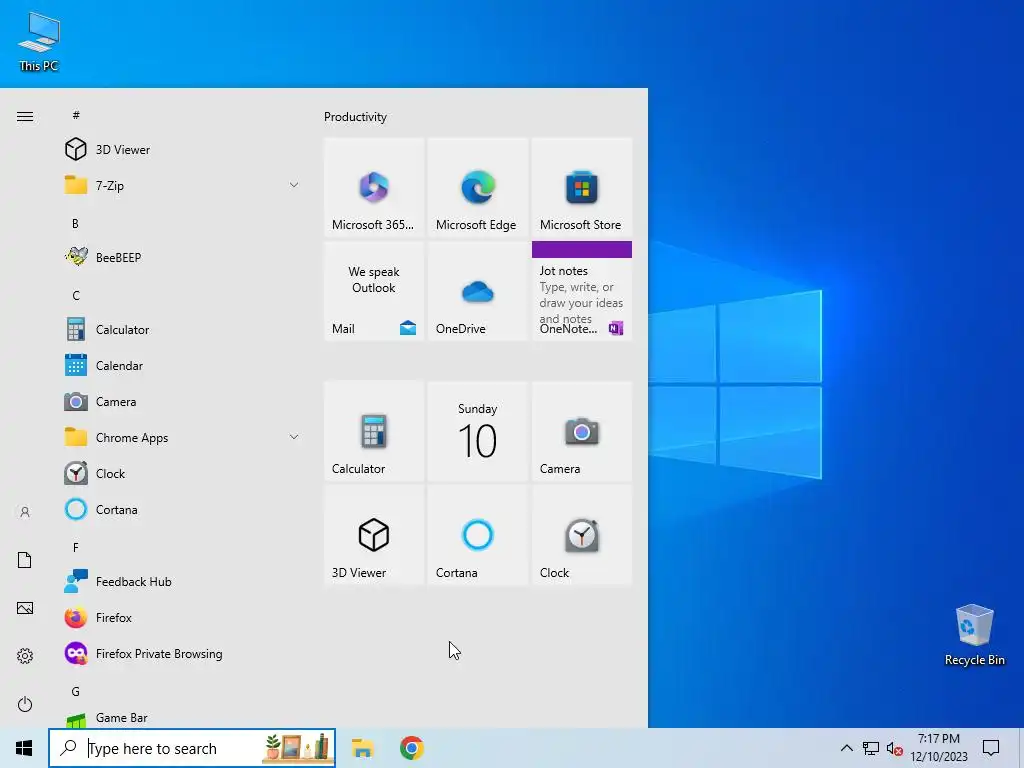This screenshot has height=768, width=1024.
Task: Click the Calculator tile
Action: pos(374,432)
